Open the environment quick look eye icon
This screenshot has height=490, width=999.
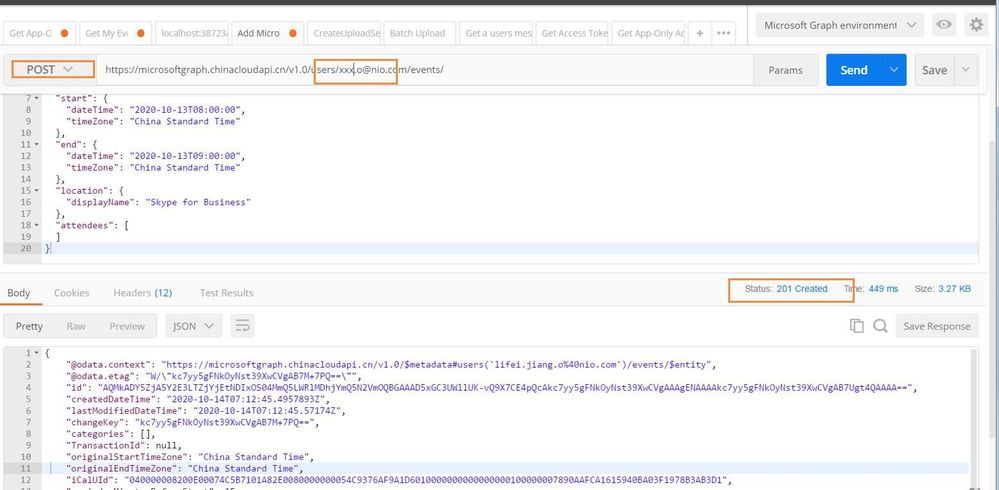point(944,25)
